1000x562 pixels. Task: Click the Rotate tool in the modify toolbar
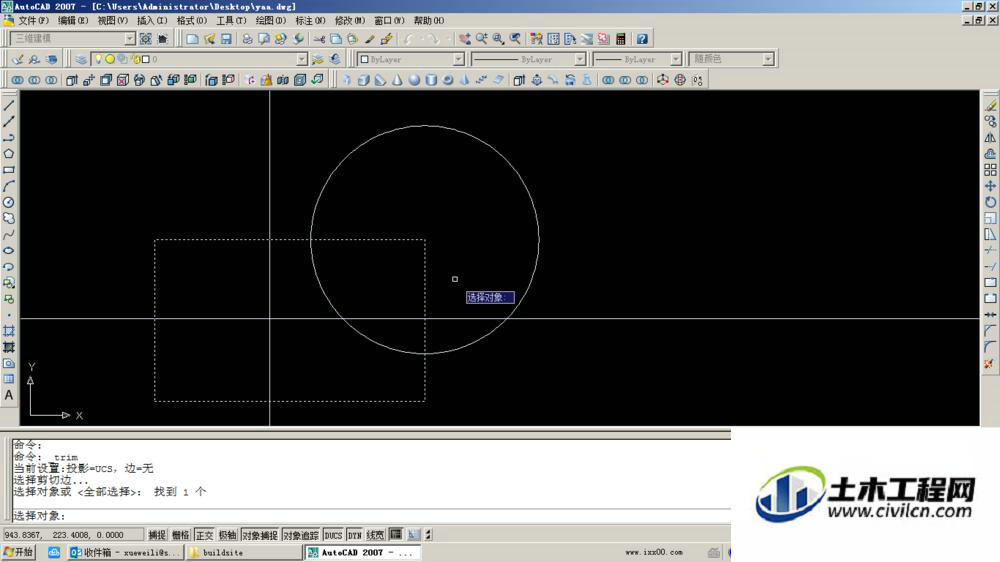point(990,202)
